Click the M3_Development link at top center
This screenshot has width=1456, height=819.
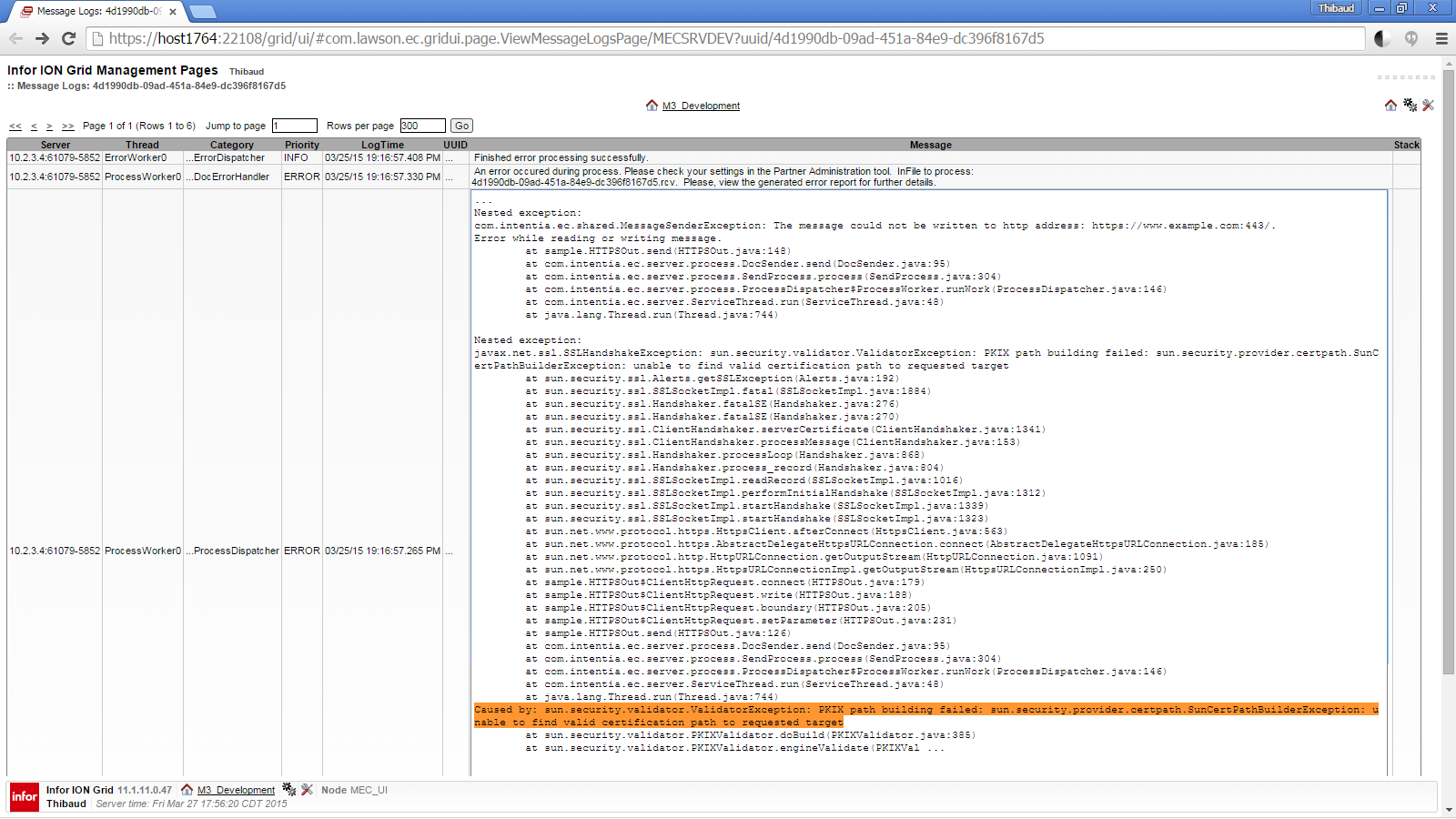point(701,106)
